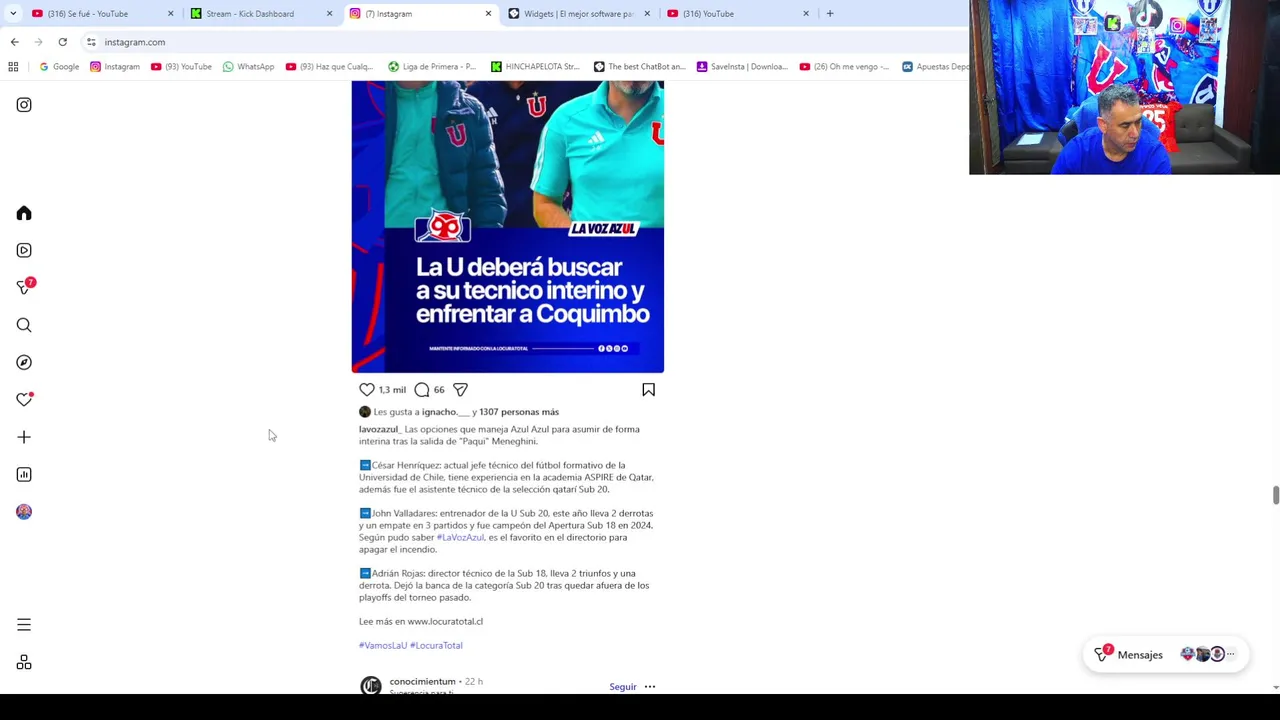Close the Kick Dashboard tab
This screenshot has width=1280, height=720.
(329, 14)
